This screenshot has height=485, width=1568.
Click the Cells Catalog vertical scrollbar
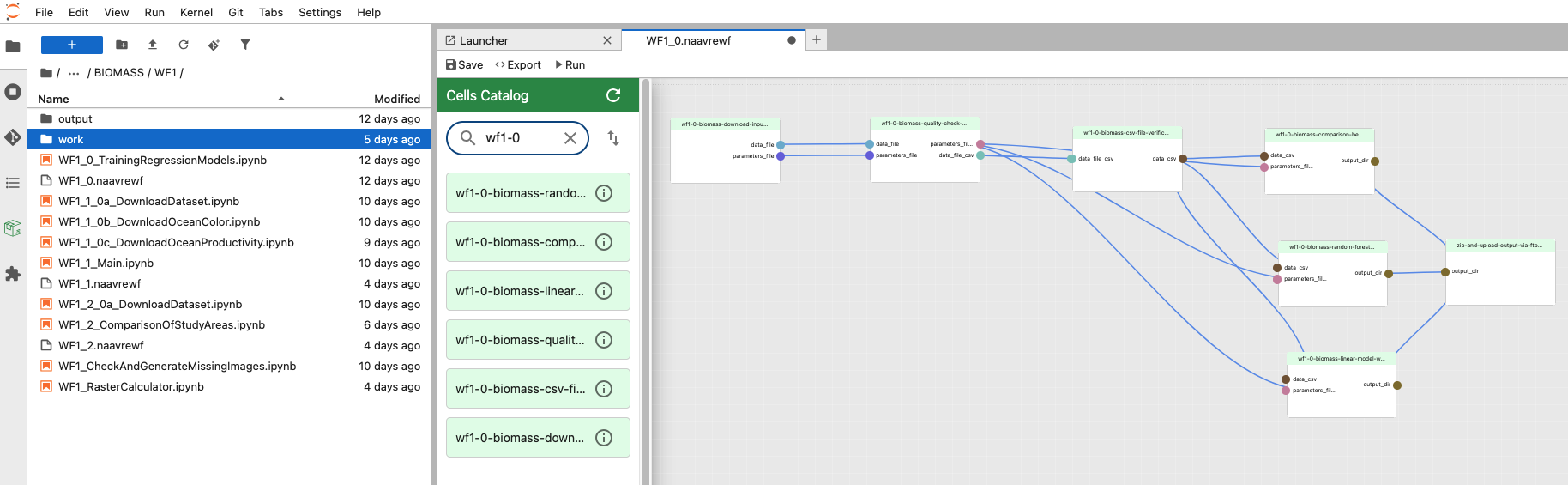[x=646, y=258]
